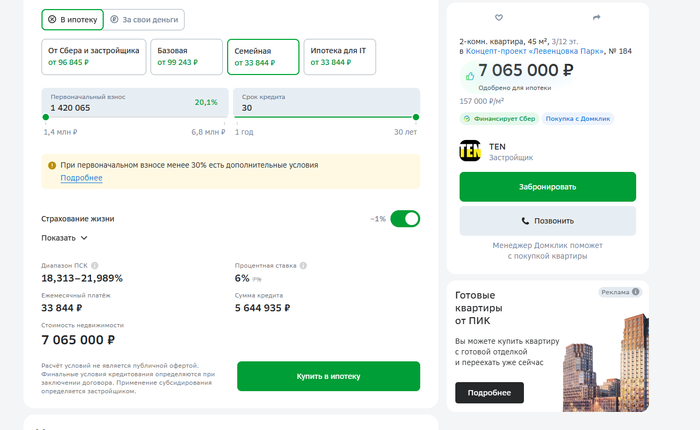Click the share arrow icon

coord(596,18)
